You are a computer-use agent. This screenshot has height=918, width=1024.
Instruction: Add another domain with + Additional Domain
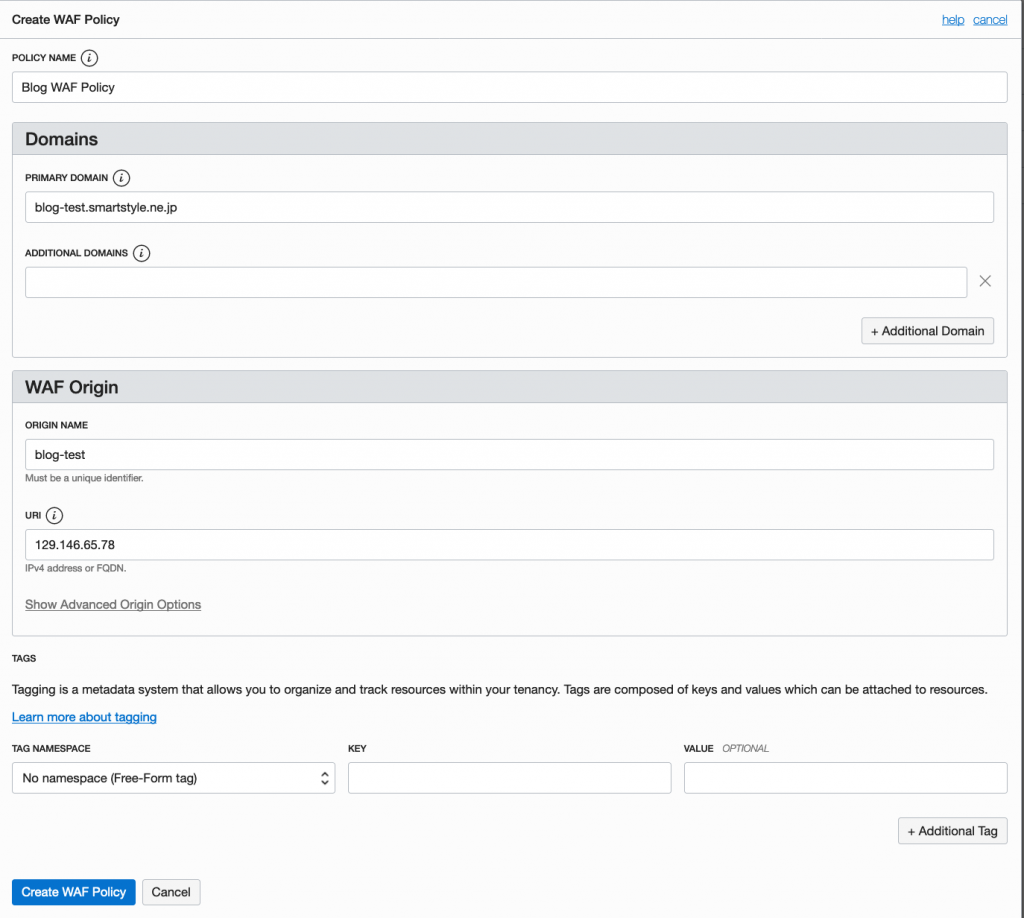click(x=927, y=331)
